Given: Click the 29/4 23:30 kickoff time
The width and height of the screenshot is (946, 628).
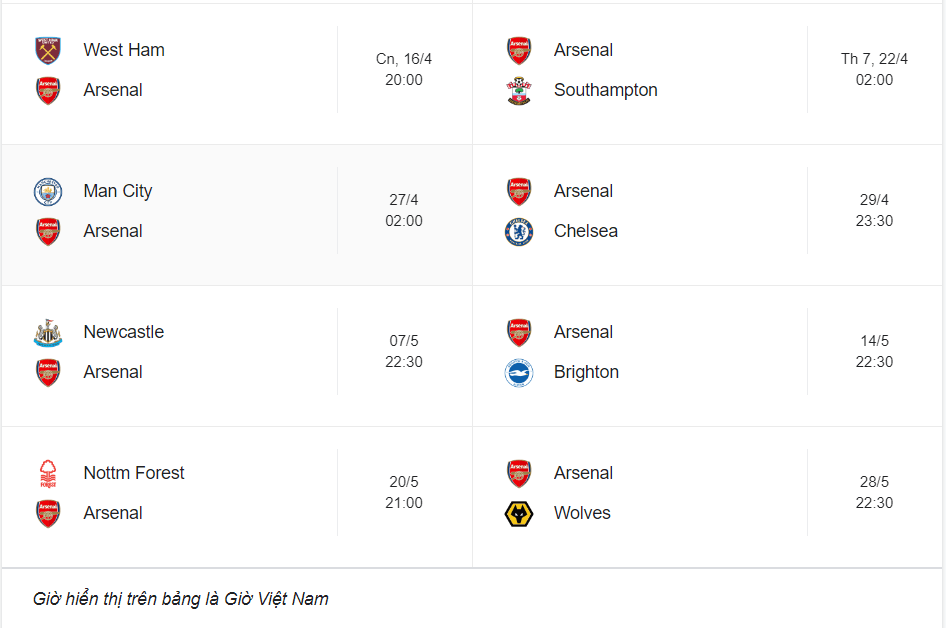Looking at the screenshot, I should pyautogui.click(x=874, y=211).
